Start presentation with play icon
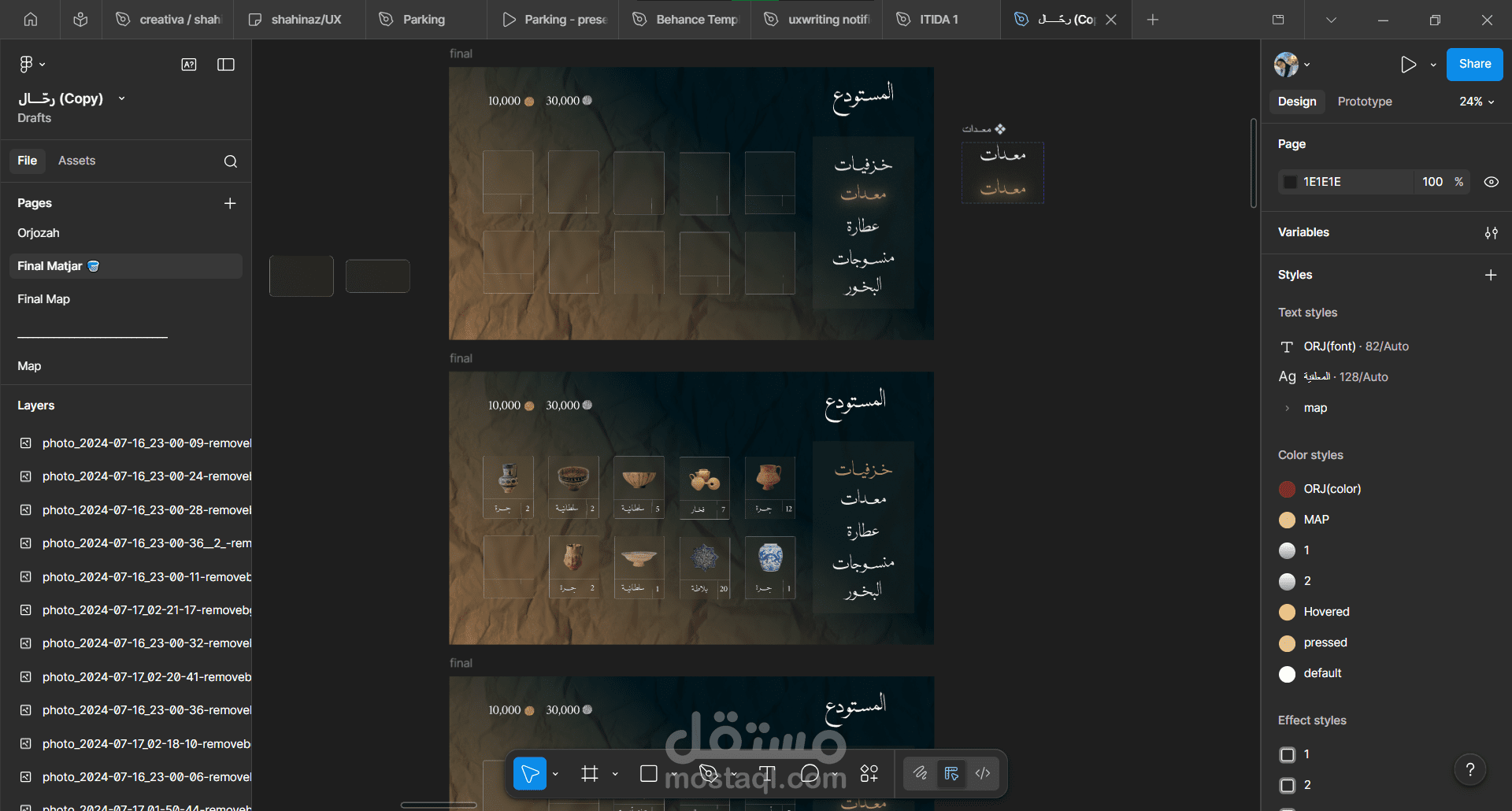The width and height of the screenshot is (1512, 811). coord(1409,65)
